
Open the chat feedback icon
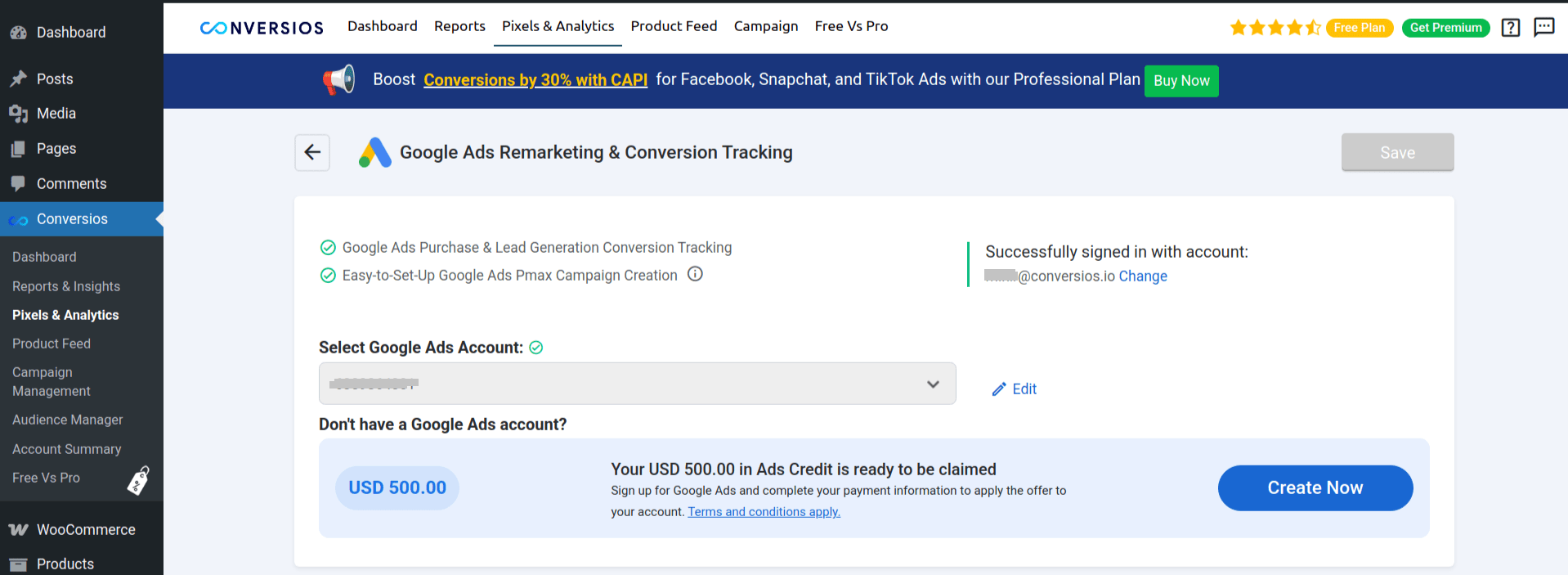pyautogui.click(x=1544, y=27)
